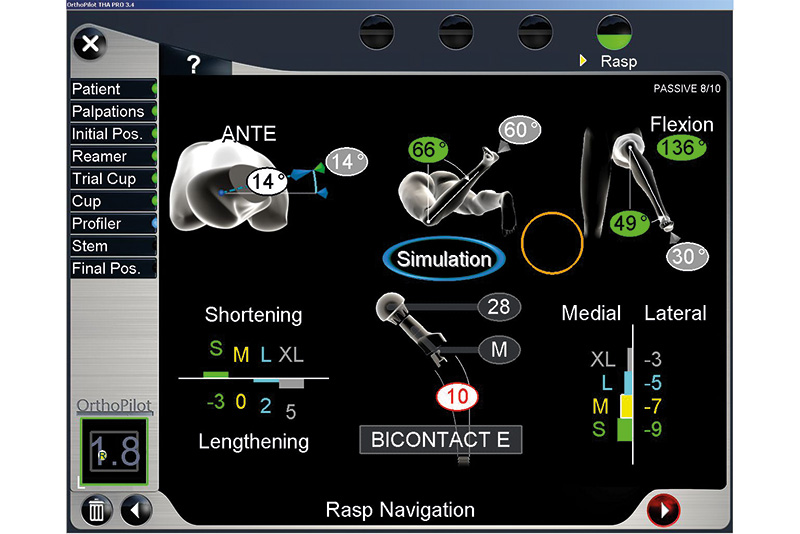The width and height of the screenshot is (800, 534).
Task: Select neck length M bubble
Action: 499,350
